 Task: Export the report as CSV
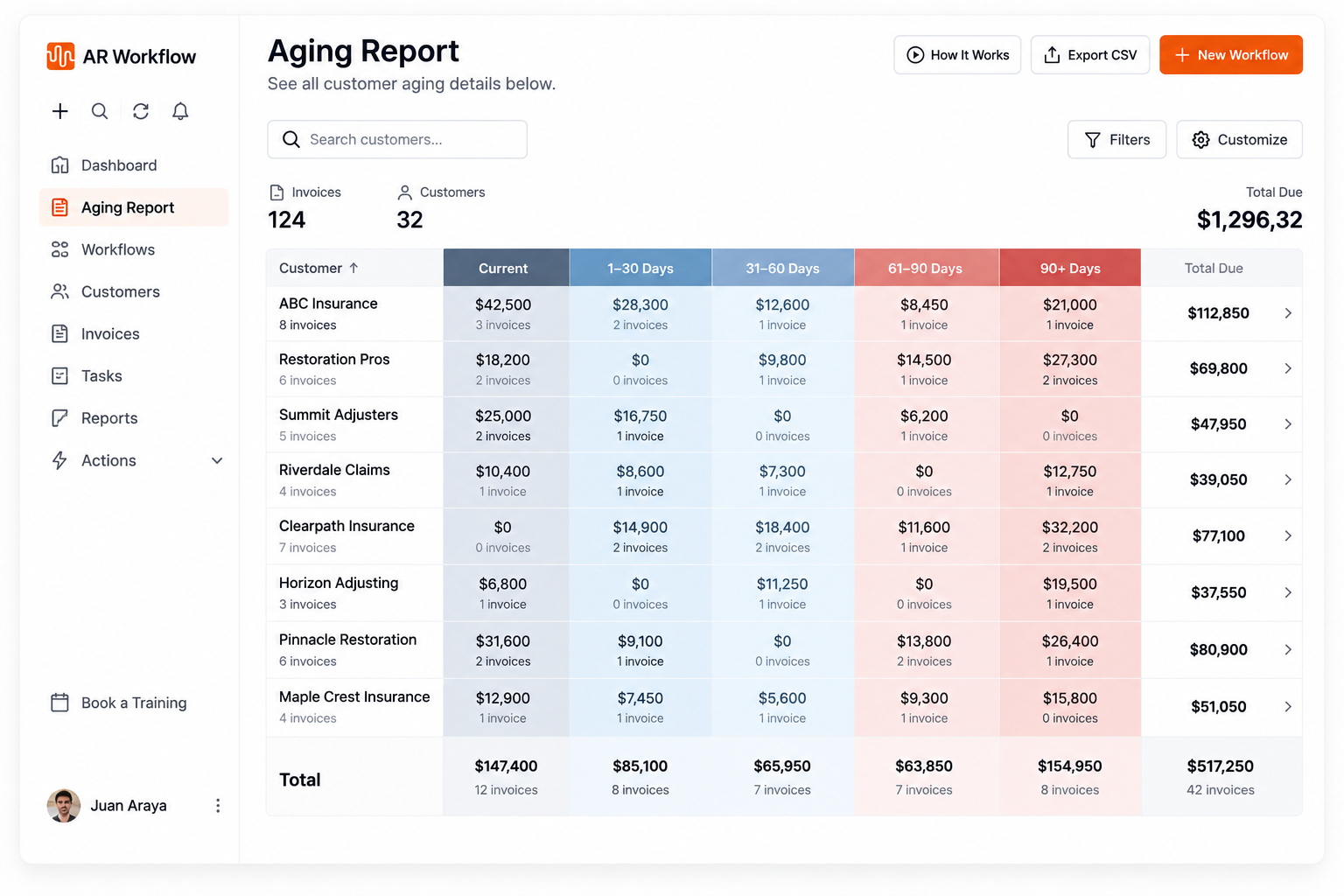1090,55
